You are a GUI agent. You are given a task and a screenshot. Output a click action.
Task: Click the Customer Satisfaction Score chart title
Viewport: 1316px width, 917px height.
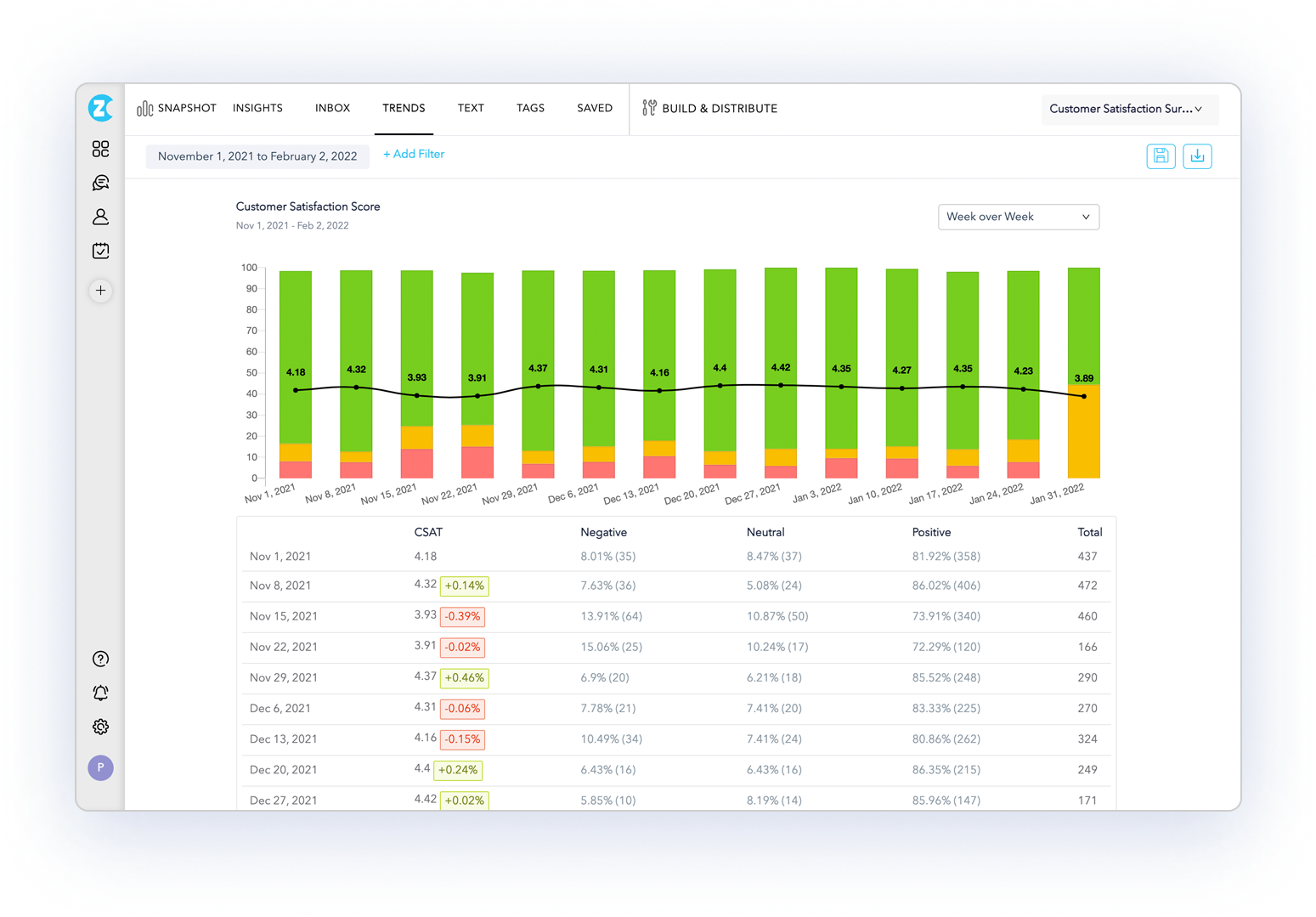coord(308,207)
